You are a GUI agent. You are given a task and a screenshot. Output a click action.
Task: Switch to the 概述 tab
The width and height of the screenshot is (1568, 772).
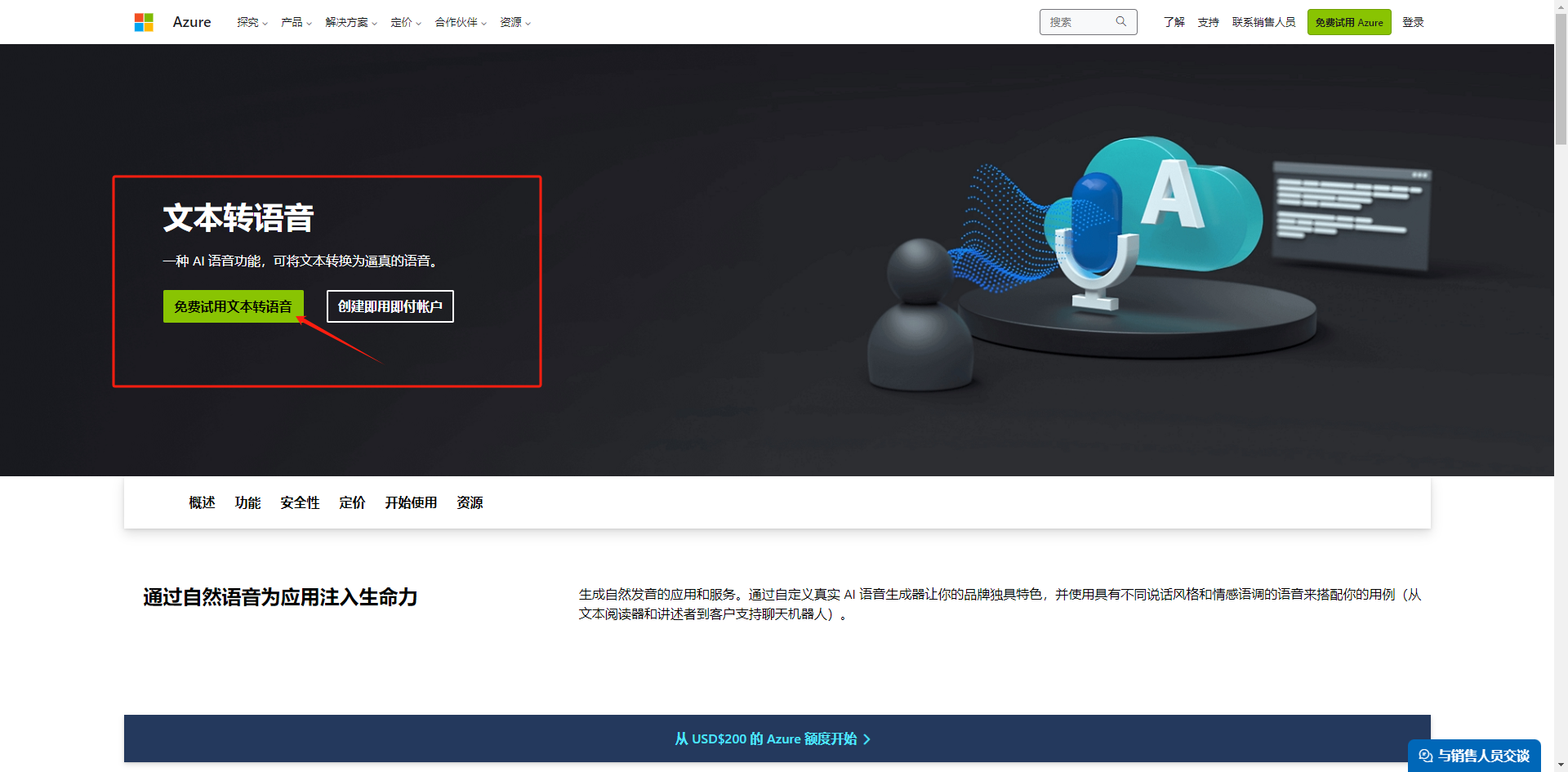tap(202, 502)
